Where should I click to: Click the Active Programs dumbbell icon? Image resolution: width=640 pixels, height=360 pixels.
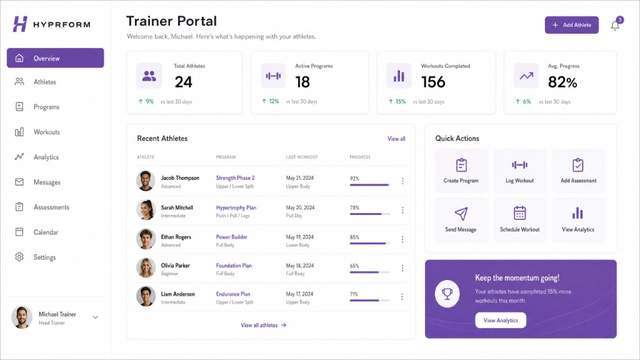[x=273, y=76]
